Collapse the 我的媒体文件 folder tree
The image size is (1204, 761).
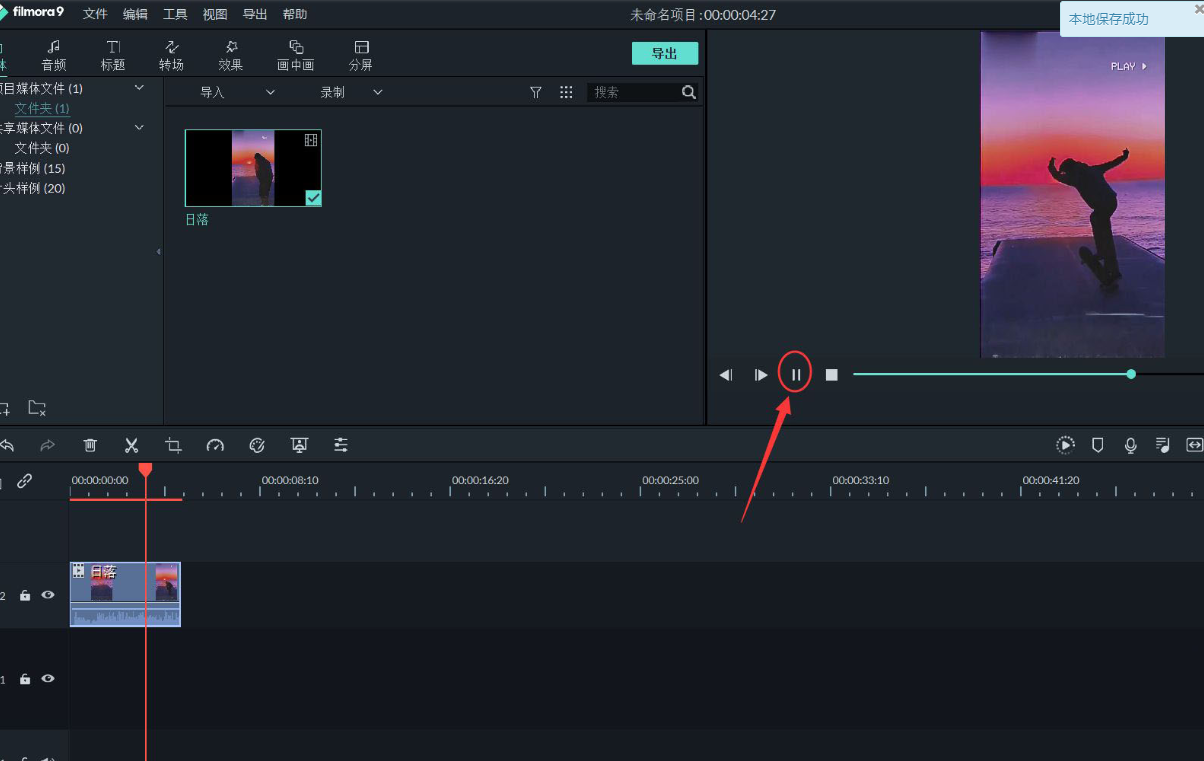[x=140, y=88]
